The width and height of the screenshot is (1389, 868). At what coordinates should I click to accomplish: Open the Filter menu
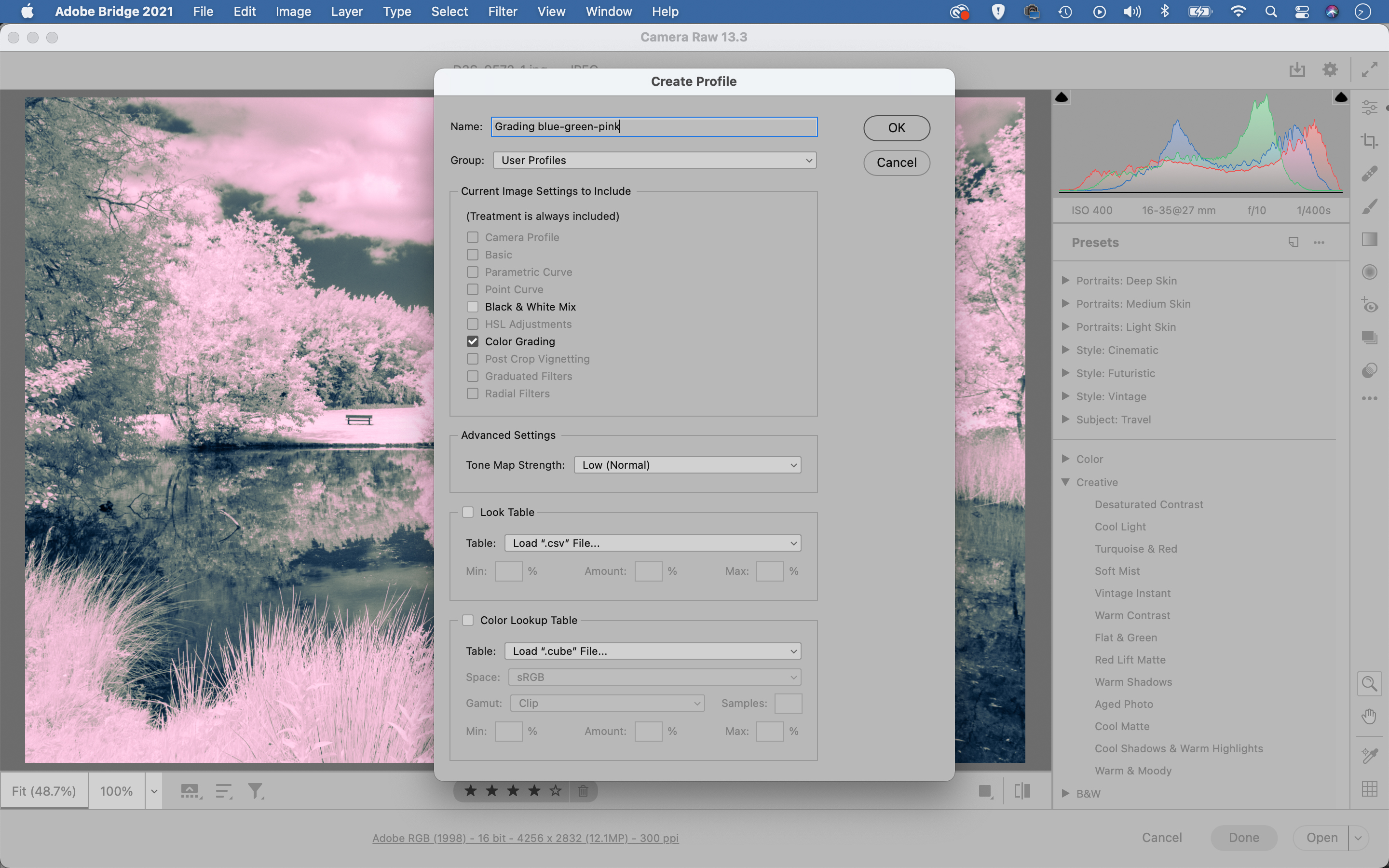coord(502,12)
